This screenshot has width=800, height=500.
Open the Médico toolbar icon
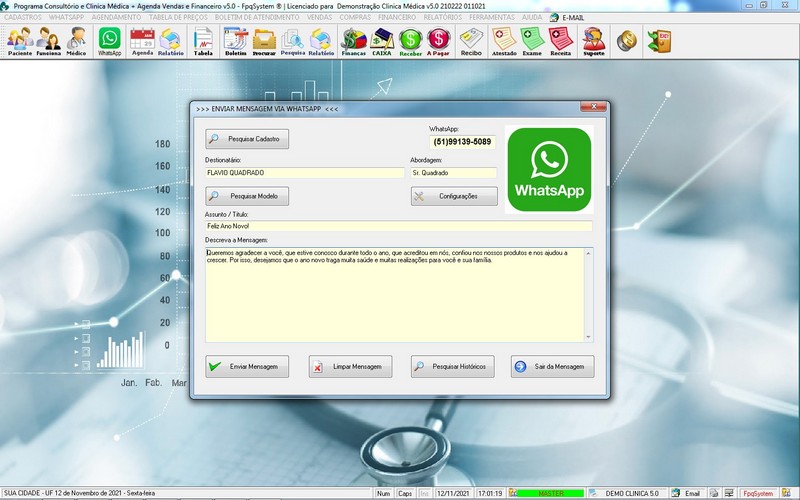coord(77,41)
